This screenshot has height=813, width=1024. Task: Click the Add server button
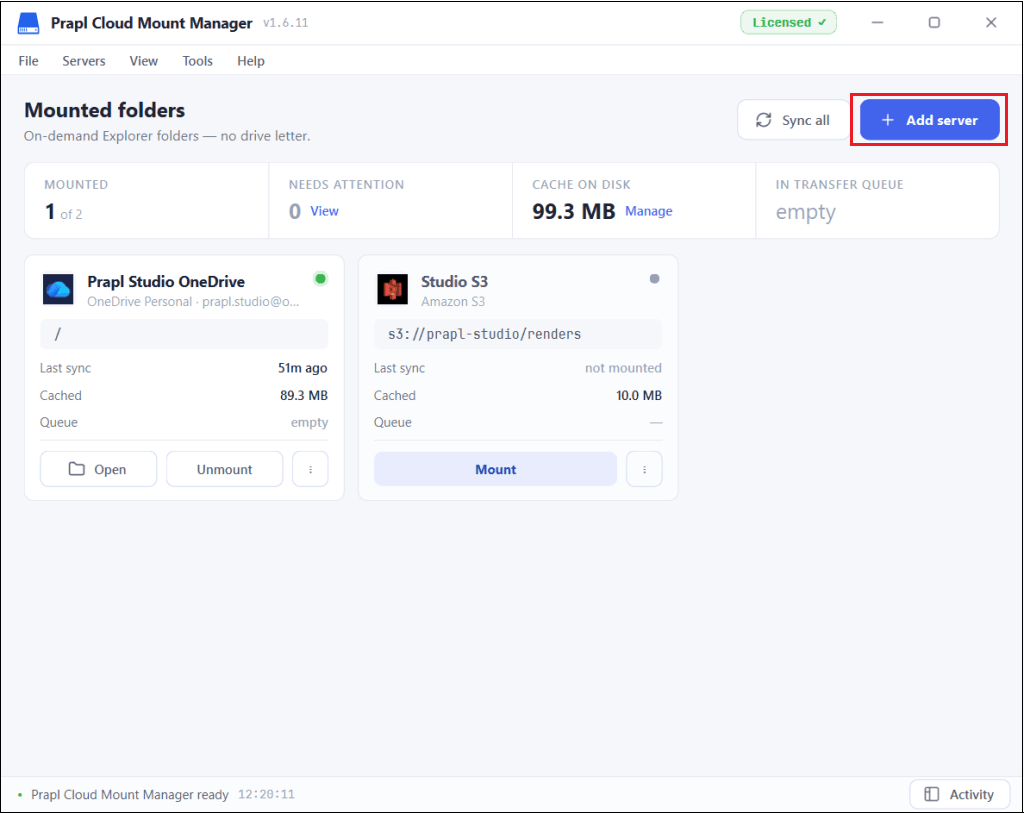pyautogui.click(x=929, y=120)
